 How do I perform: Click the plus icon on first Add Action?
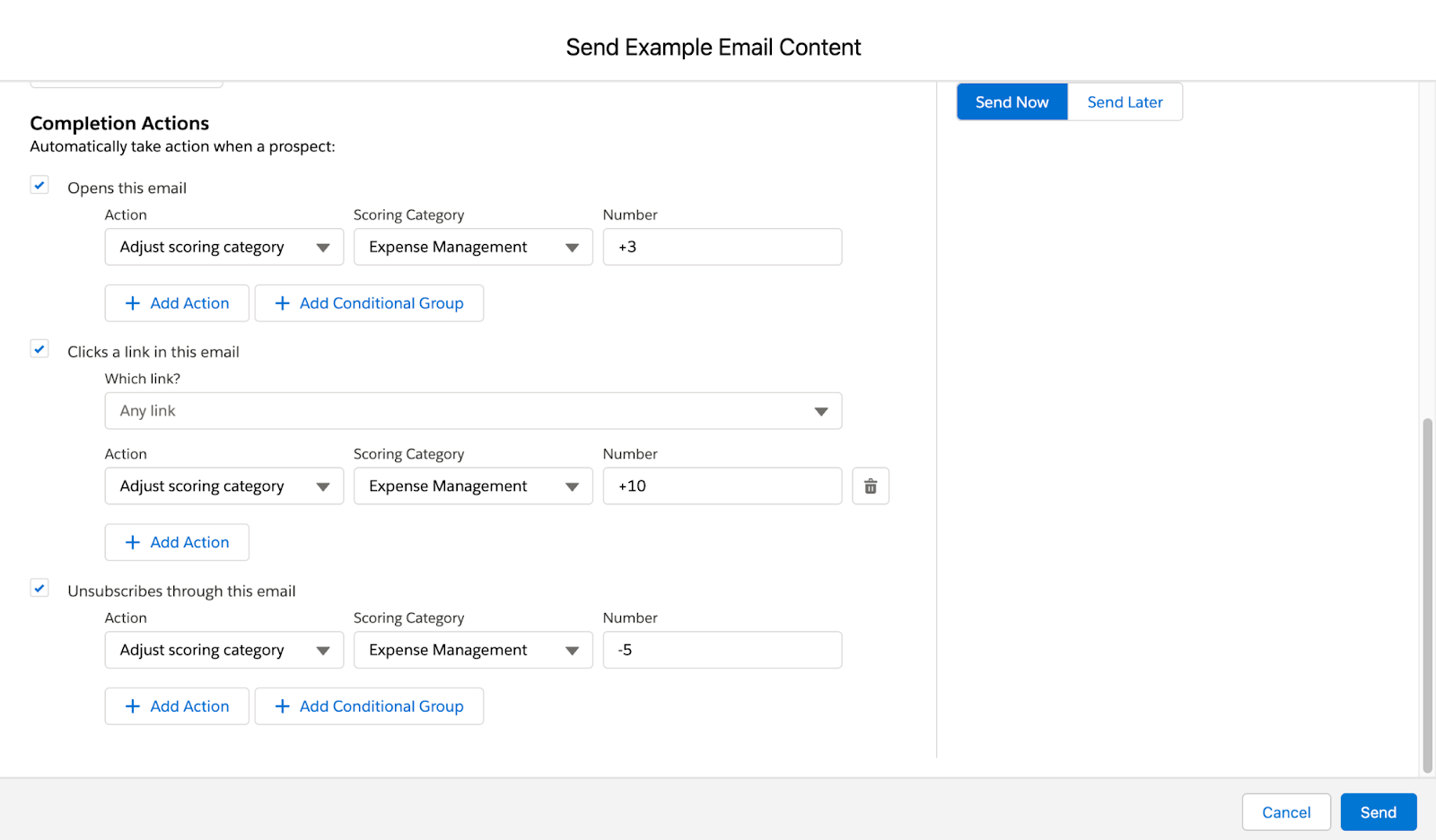click(x=133, y=303)
